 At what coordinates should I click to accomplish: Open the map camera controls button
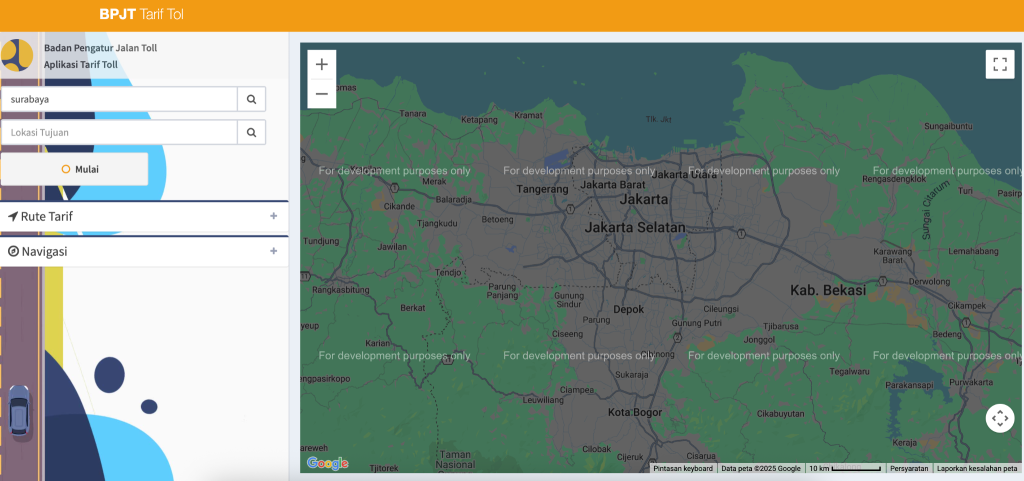pyautogui.click(x=999, y=418)
